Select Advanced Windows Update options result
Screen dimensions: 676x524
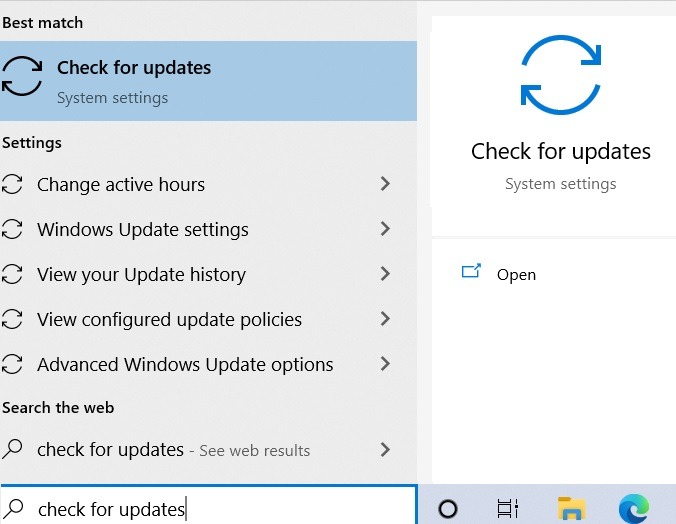208,364
